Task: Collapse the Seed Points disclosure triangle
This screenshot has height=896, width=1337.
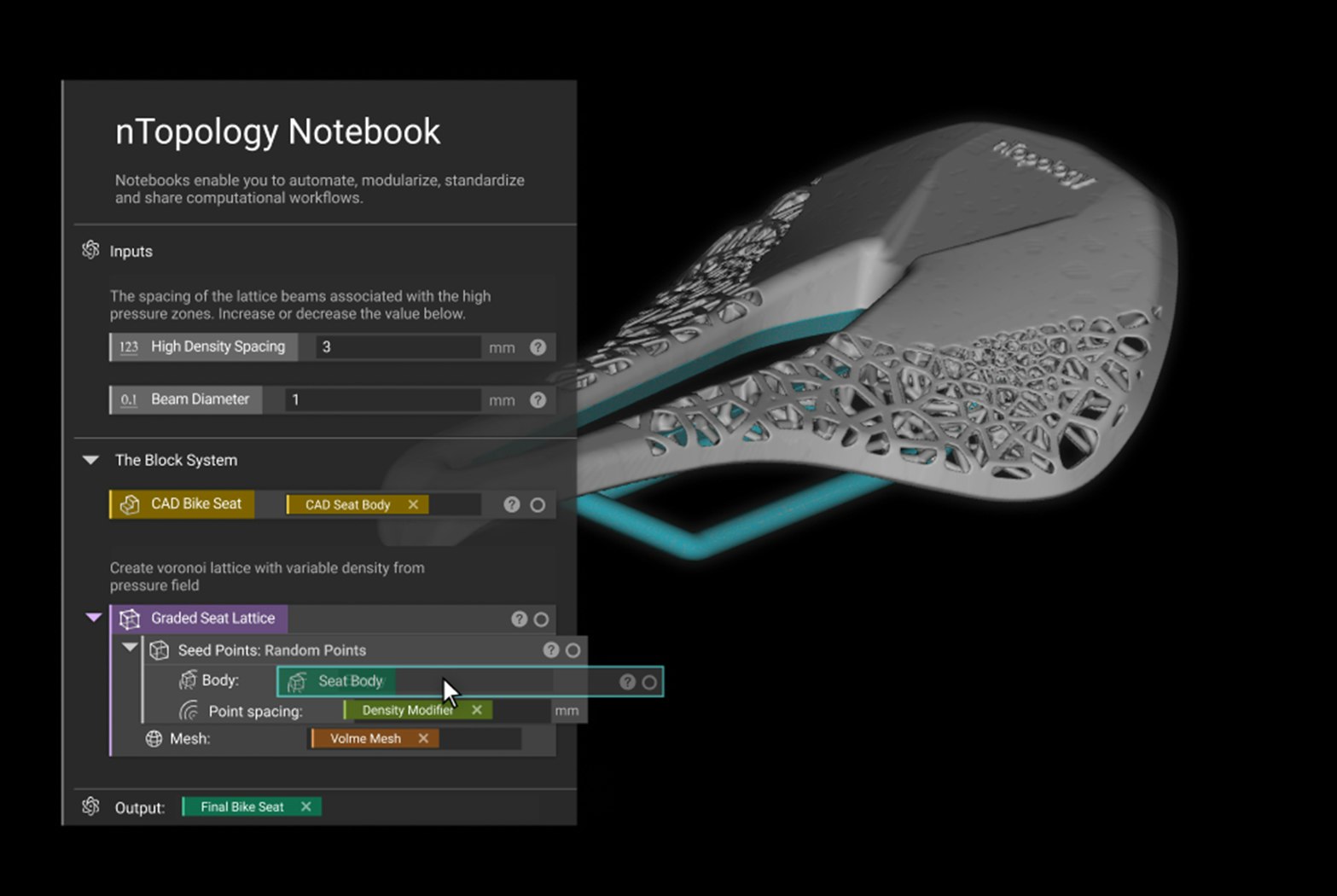Action: coord(130,649)
